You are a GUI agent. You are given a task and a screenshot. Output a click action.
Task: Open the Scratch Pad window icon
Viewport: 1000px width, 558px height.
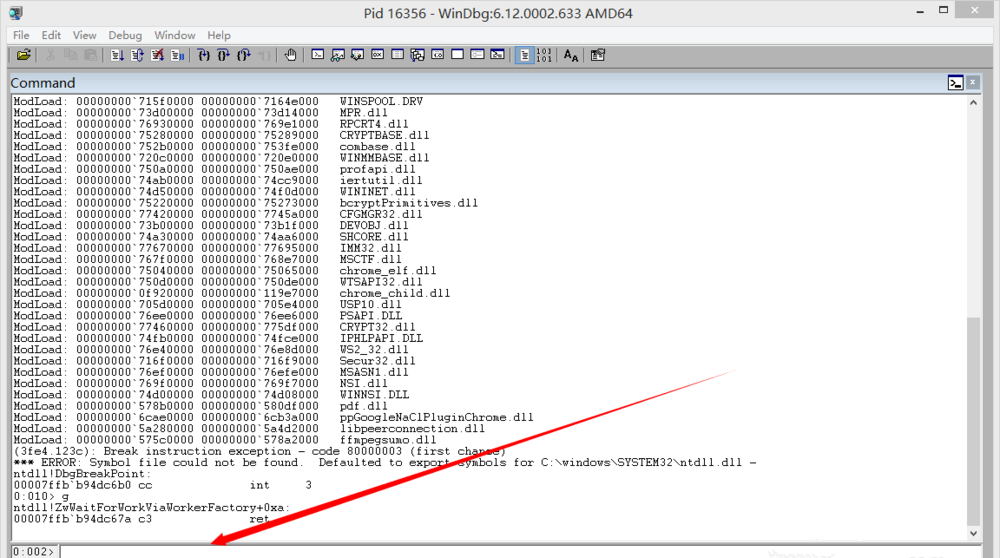click(457, 55)
